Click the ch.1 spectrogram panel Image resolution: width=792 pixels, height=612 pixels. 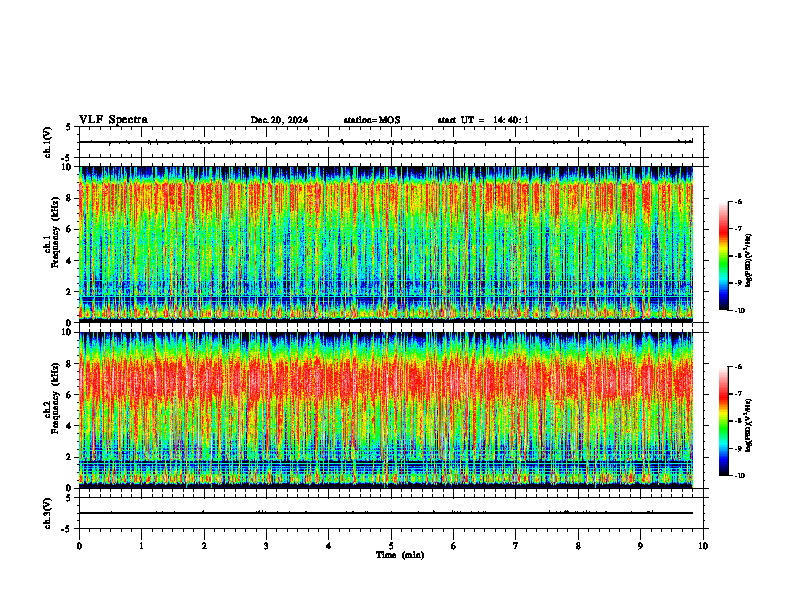pos(386,244)
